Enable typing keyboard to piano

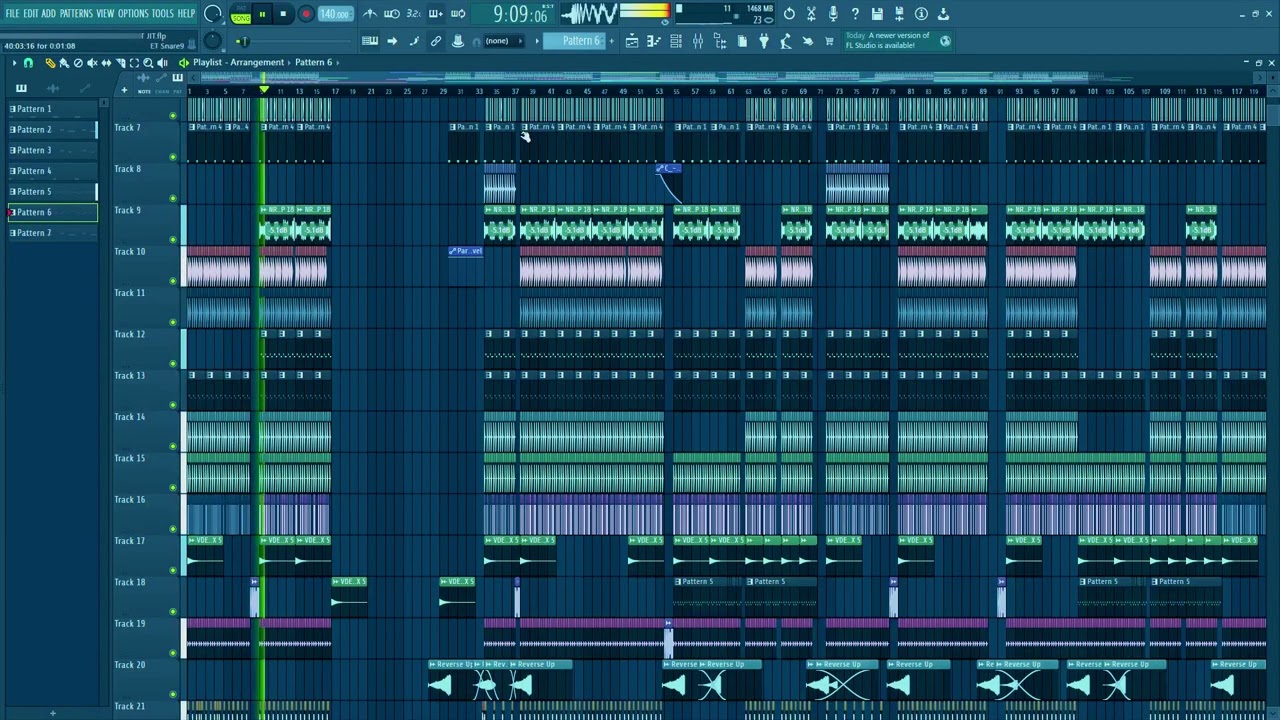pos(370,41)
